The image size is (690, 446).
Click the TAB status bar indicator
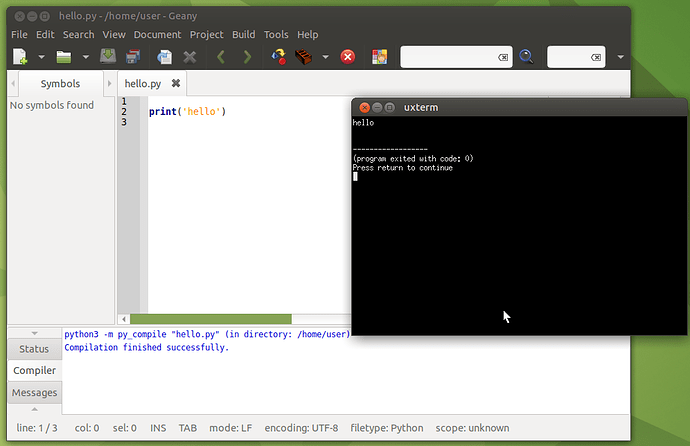point(187,428)
